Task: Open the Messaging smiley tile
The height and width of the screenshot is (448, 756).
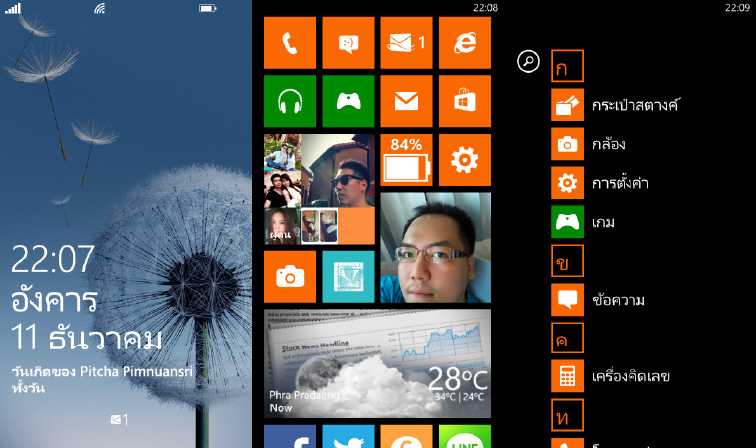Action: point(348,43)
